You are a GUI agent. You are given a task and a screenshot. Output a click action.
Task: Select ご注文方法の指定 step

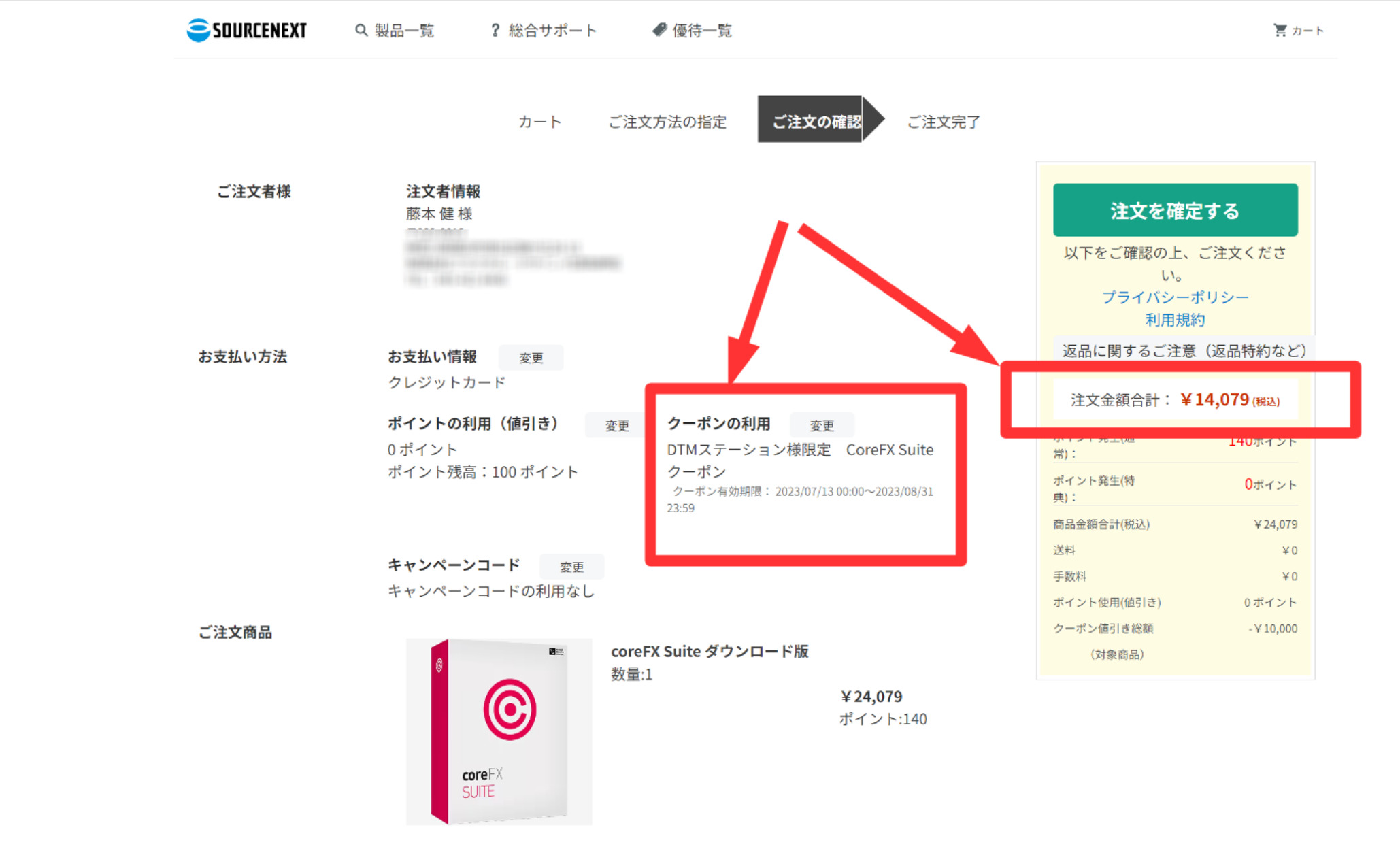(667, 122)
